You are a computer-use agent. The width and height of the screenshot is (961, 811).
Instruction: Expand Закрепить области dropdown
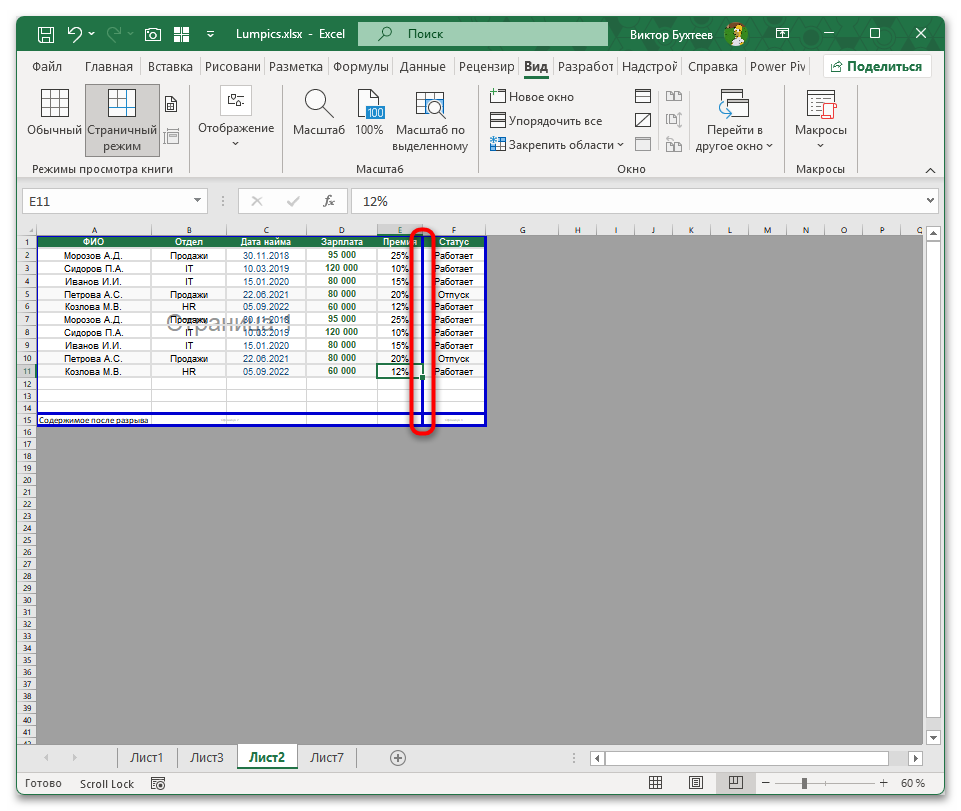[556, 145]
